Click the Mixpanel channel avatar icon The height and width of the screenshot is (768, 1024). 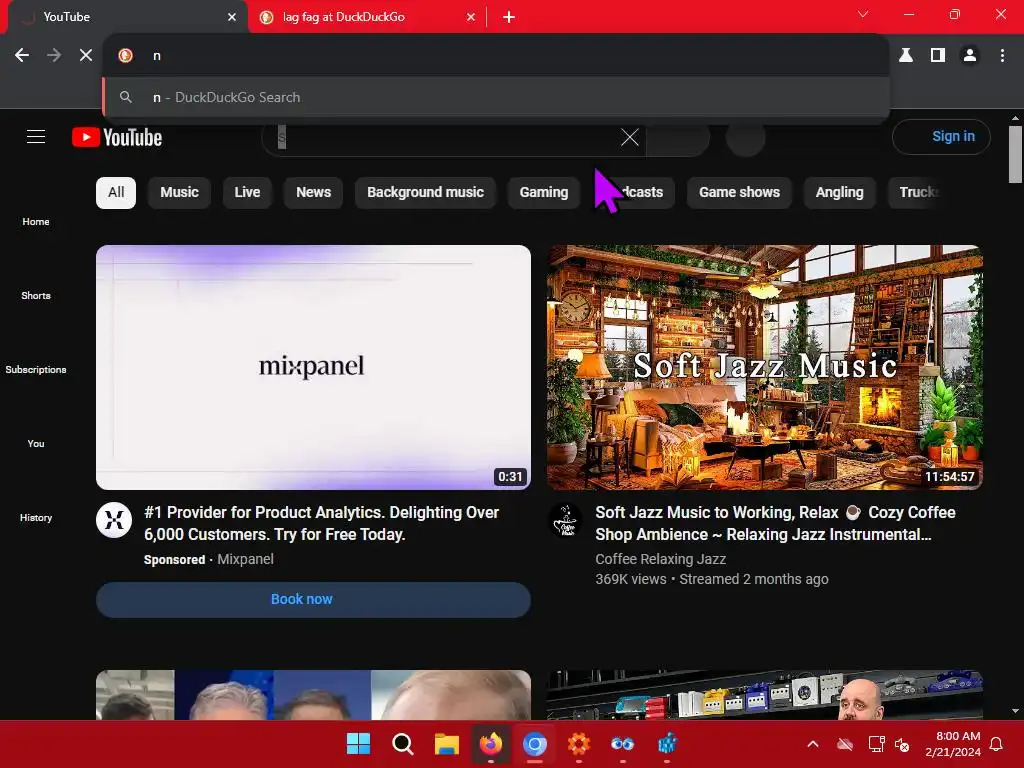(x=114, y=520)
